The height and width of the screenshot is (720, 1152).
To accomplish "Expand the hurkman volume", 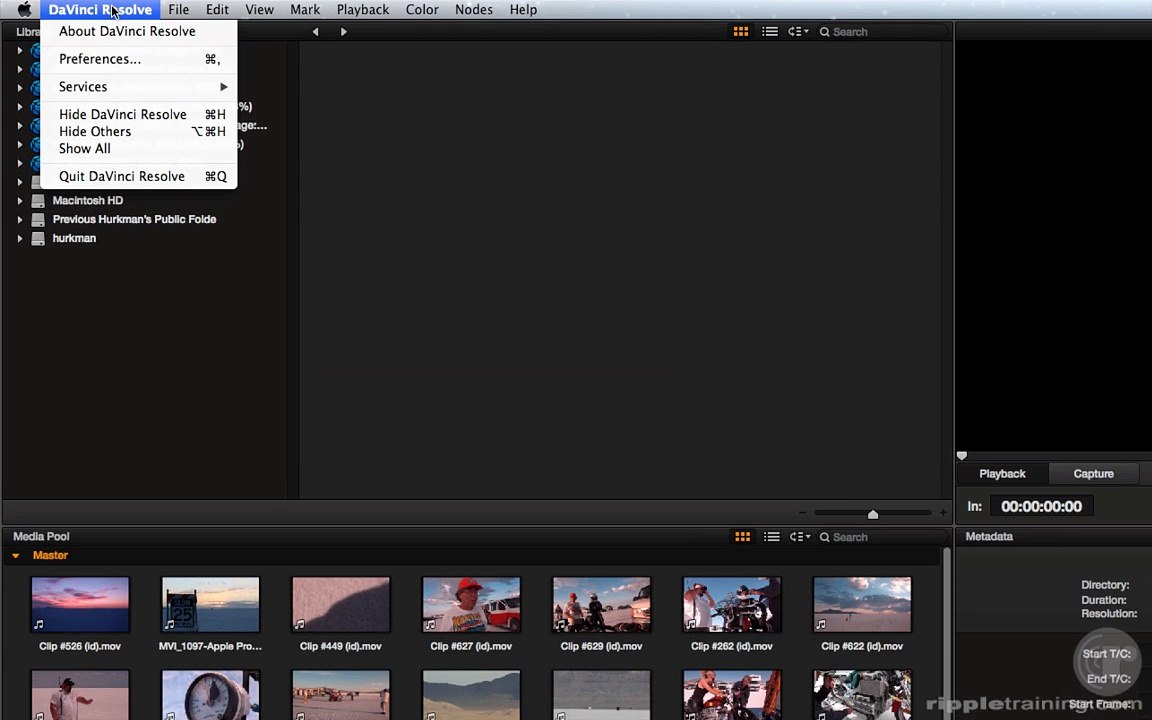I will pyautogui.click(x=20, y=239).
